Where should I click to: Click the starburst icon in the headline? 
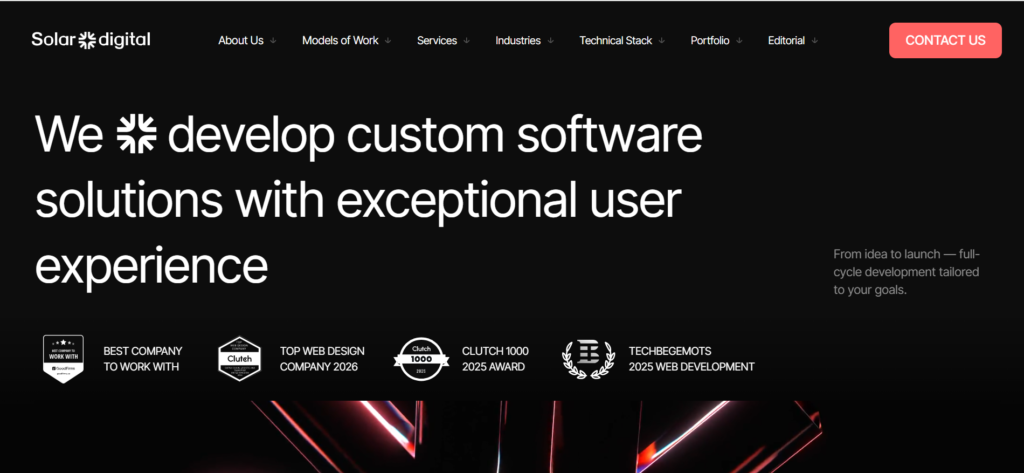(x=135, y=135)
